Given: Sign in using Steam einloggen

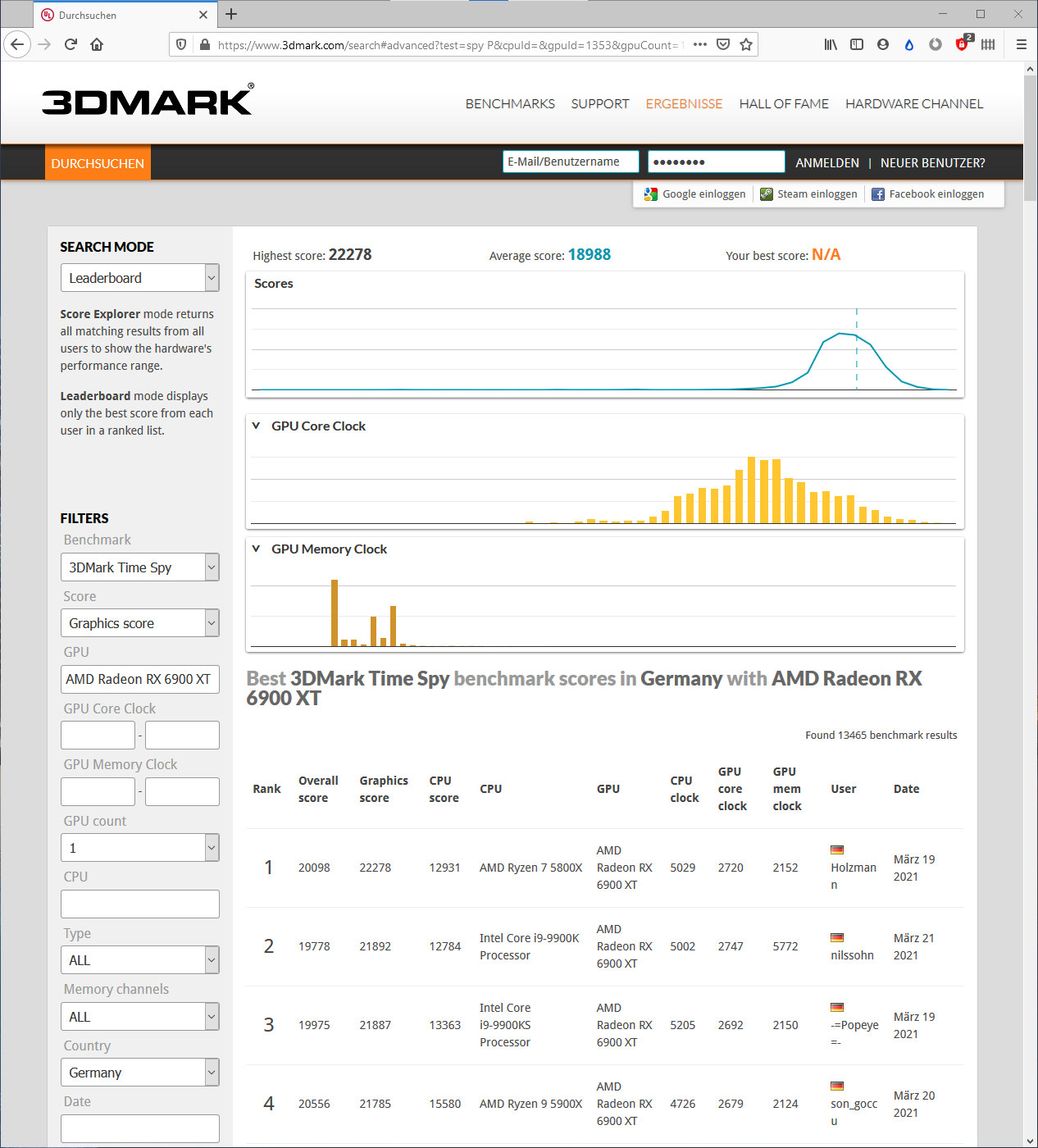Looking at the screenshot, I should (808, 194).
